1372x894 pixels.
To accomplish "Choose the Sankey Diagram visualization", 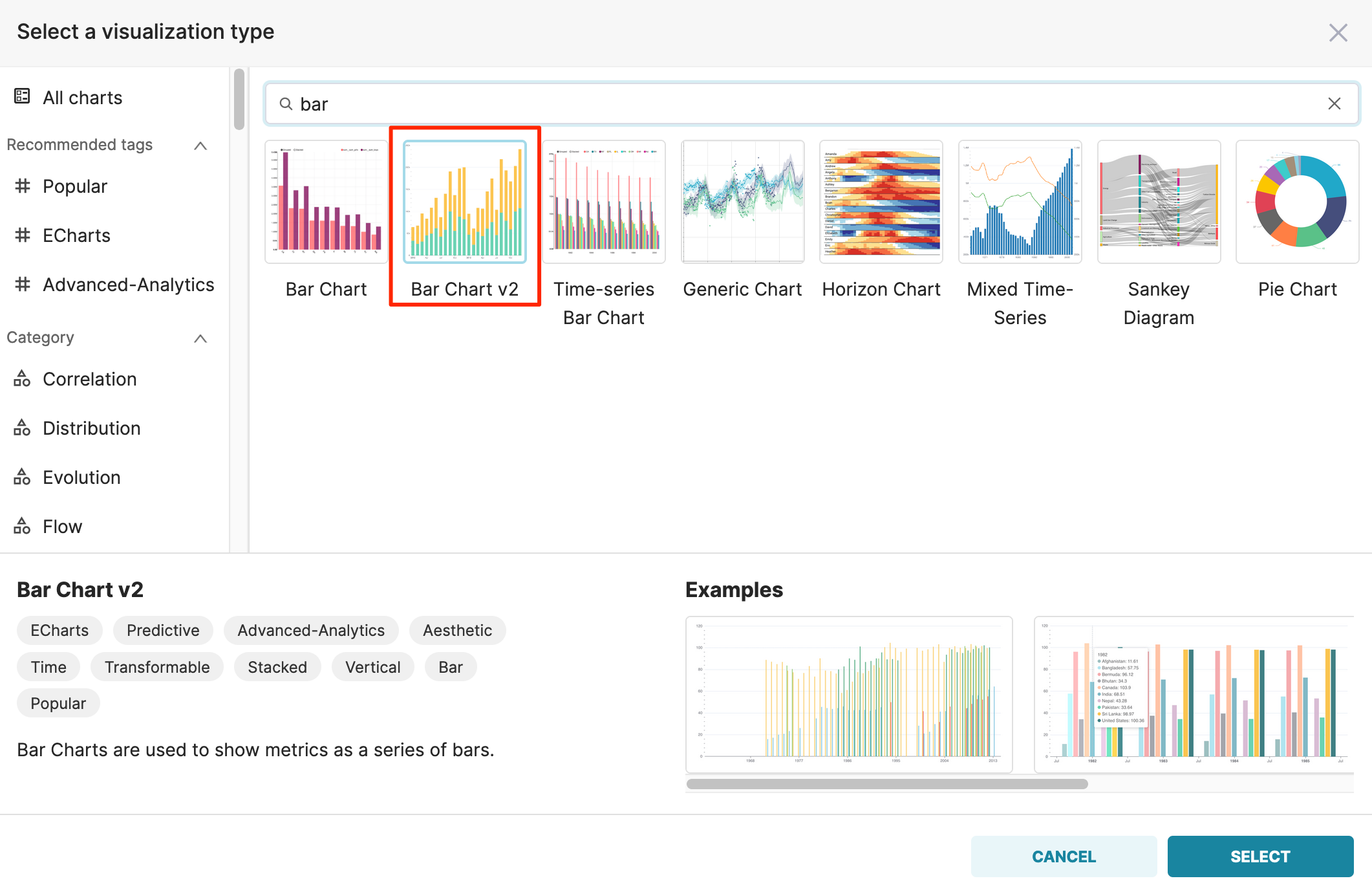I will 1159,202.
